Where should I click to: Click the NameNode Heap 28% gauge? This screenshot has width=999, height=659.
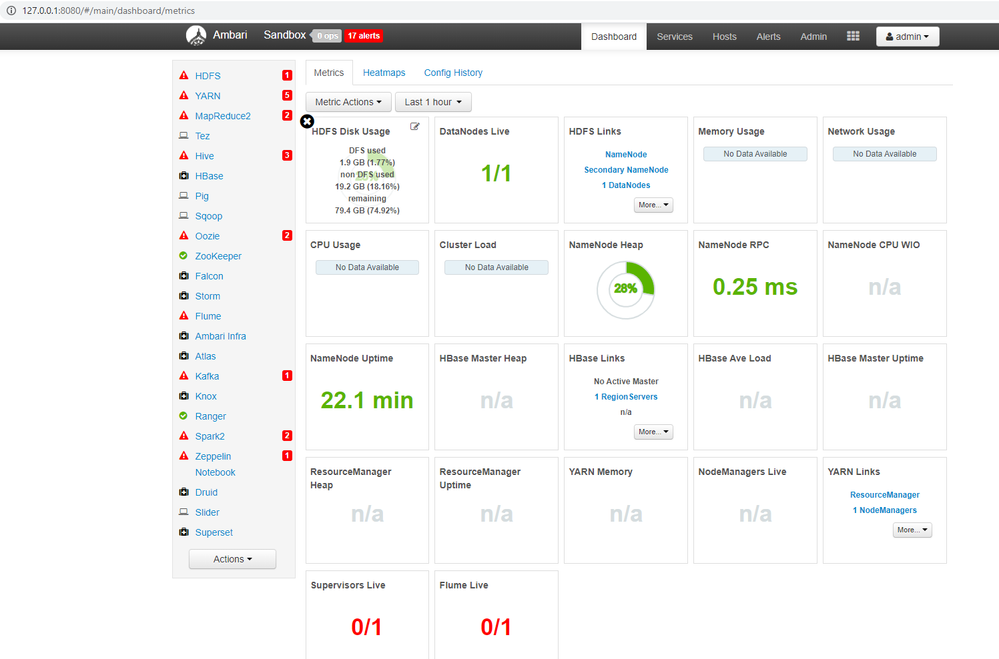pos(626,290)
